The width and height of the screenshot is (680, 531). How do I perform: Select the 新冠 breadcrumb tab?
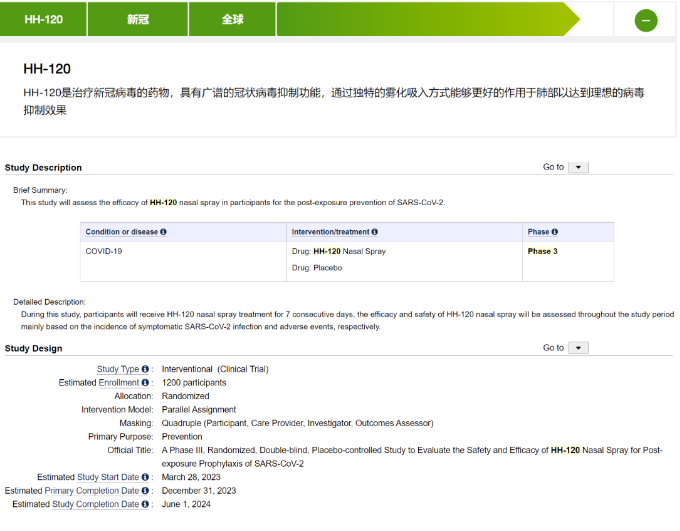click(138, 19)
